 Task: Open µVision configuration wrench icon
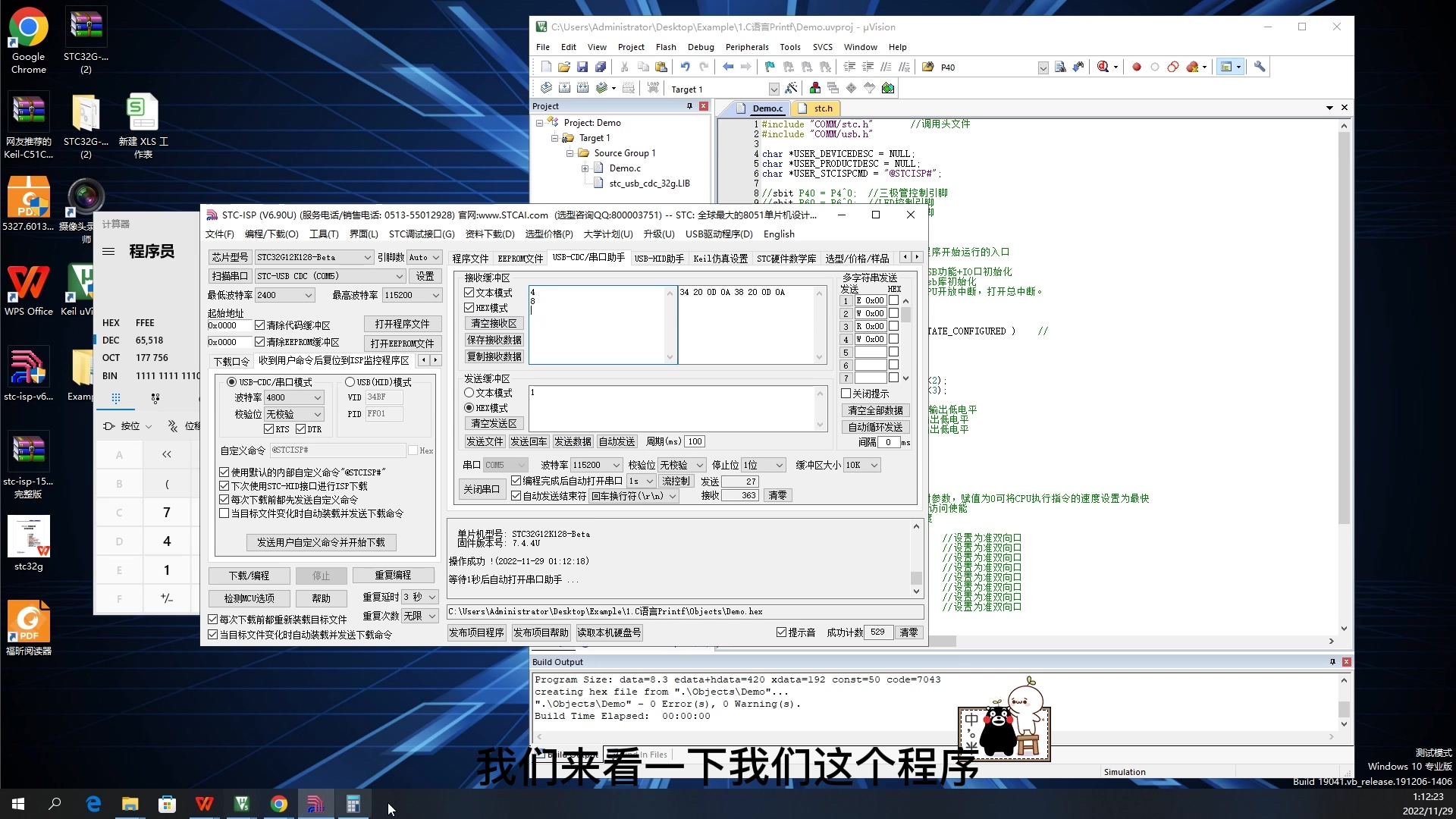pyautogui.click(x=1260, y=67)
